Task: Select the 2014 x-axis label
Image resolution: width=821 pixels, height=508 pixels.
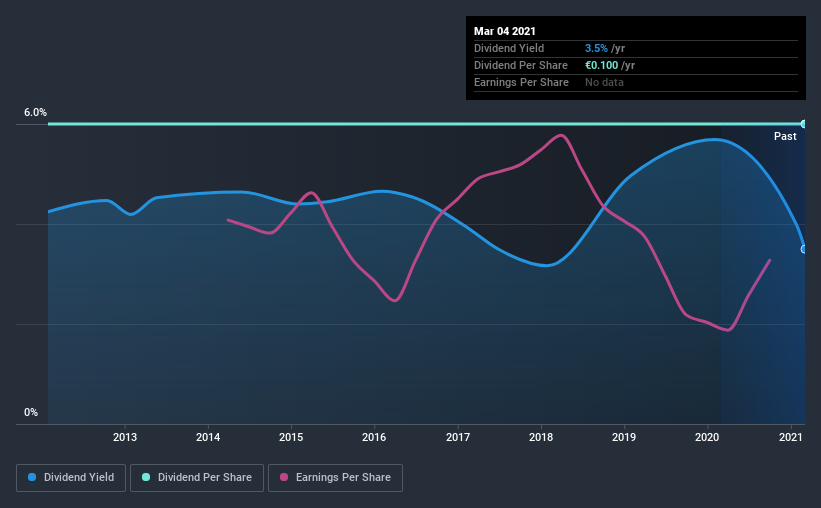Action: click(x=208, y=437)
